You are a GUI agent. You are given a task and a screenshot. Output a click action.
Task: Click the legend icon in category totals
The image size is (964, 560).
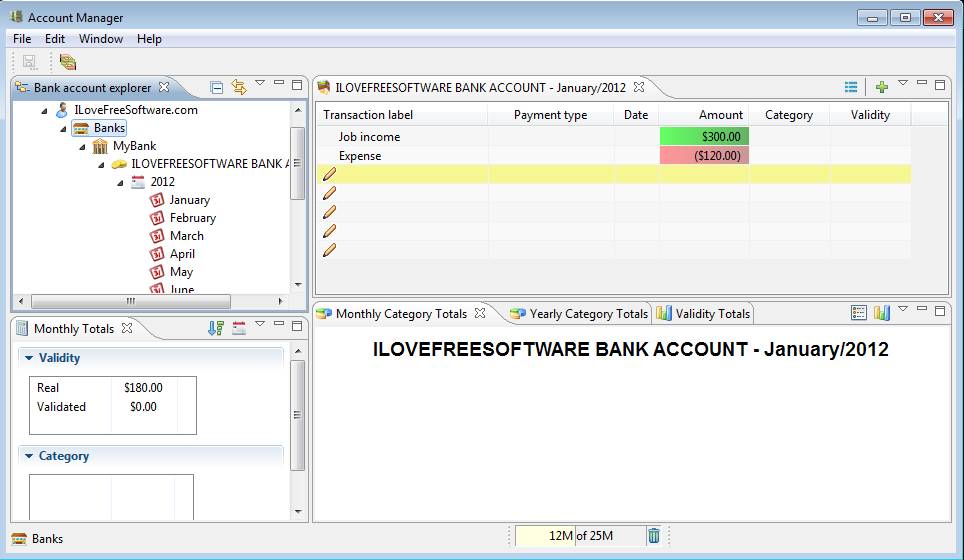click(x=859, y=313)
